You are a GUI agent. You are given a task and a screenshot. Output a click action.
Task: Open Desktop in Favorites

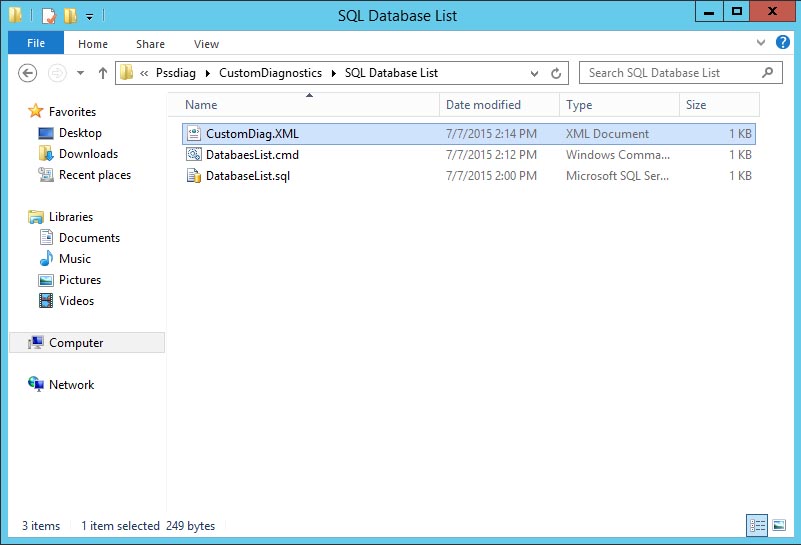tap(80, 133)
